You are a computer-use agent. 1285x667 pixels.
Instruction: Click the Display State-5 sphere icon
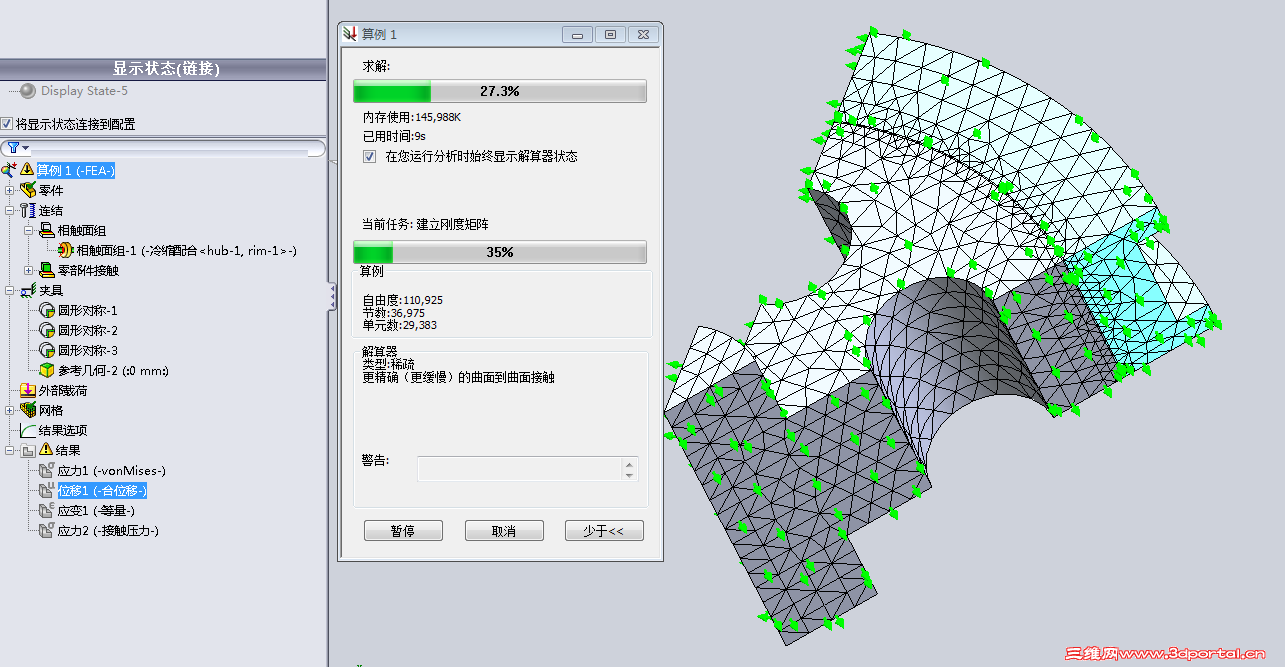[x=28, y=91]
